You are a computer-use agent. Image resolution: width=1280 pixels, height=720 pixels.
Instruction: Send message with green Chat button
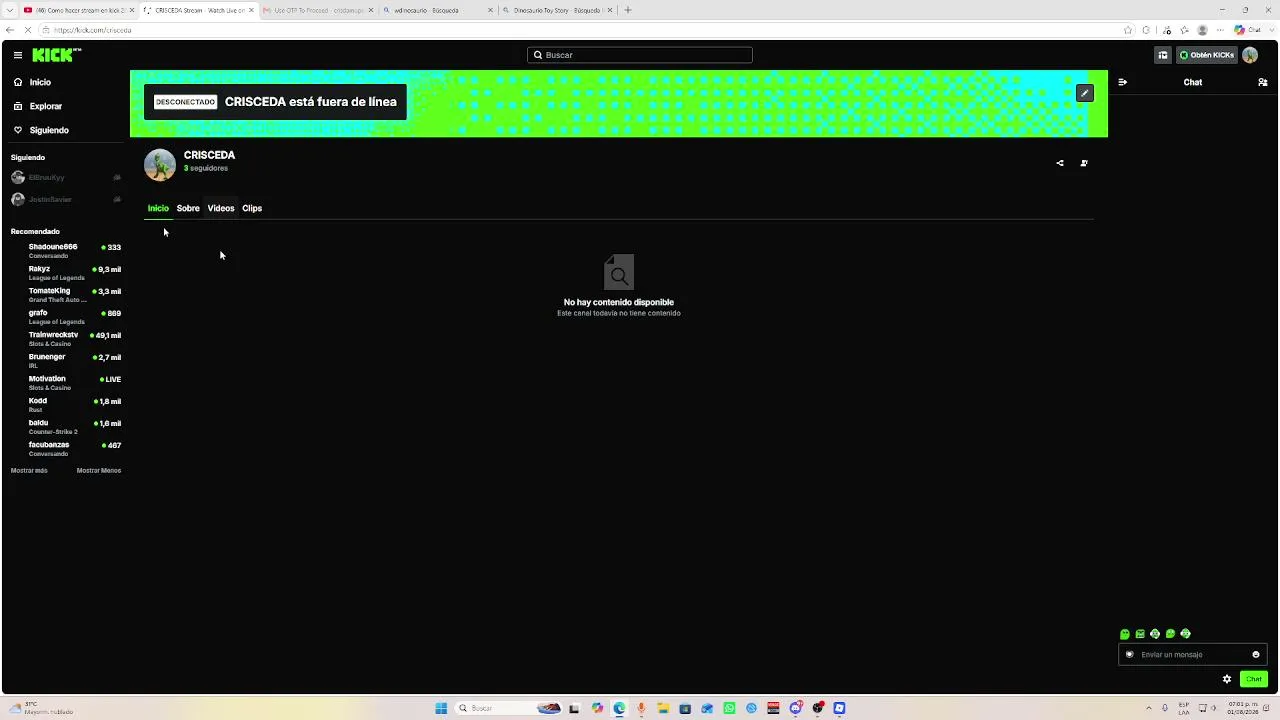pos(1254,679)
